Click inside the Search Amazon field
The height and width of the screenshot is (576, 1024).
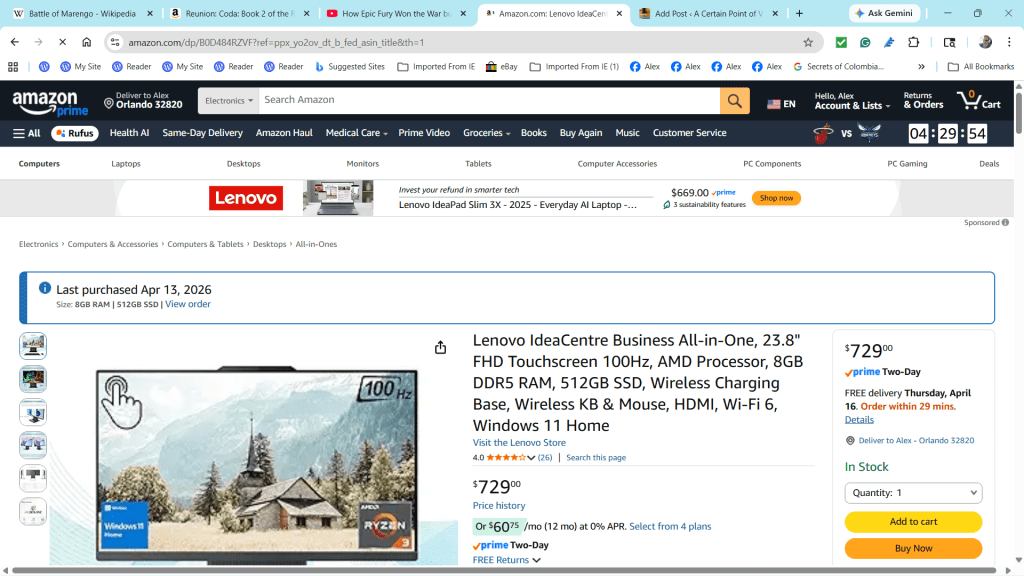pos(488,101)
